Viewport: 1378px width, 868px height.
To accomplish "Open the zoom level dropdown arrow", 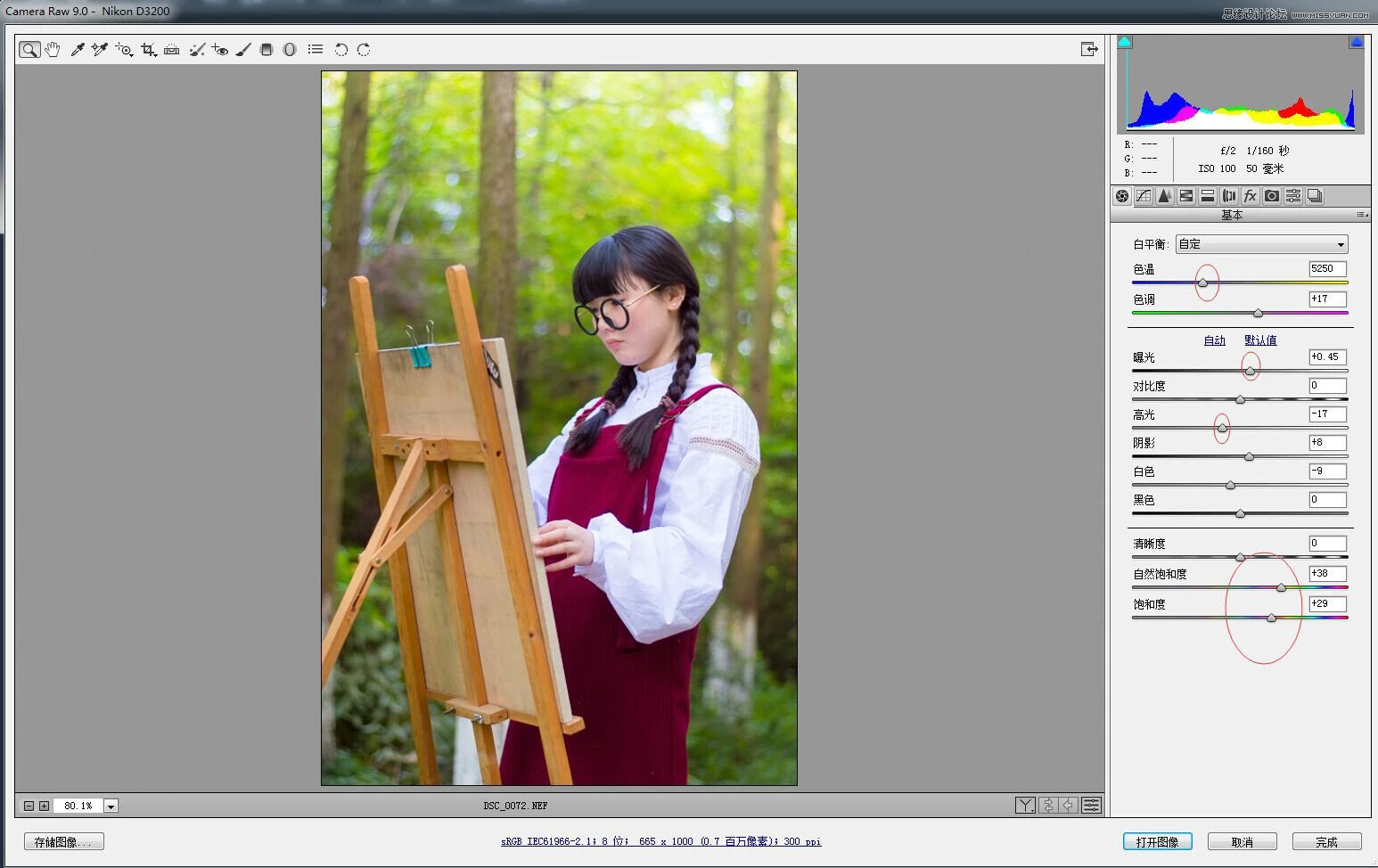I will (111, 806).
